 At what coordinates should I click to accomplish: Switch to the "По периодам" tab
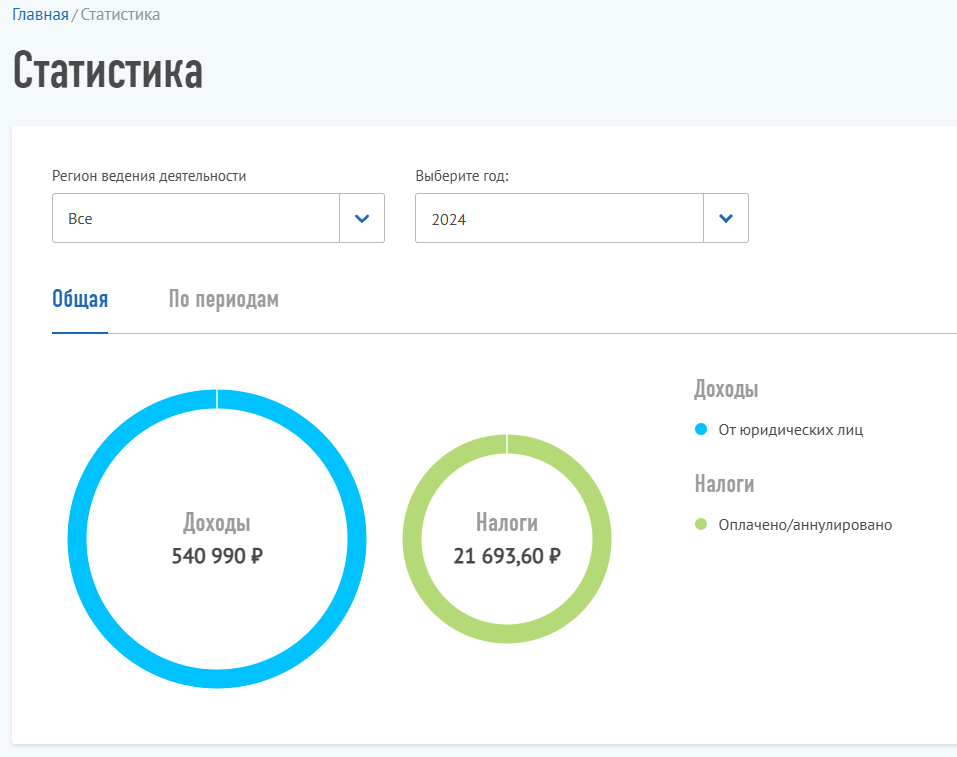point(222,298)
